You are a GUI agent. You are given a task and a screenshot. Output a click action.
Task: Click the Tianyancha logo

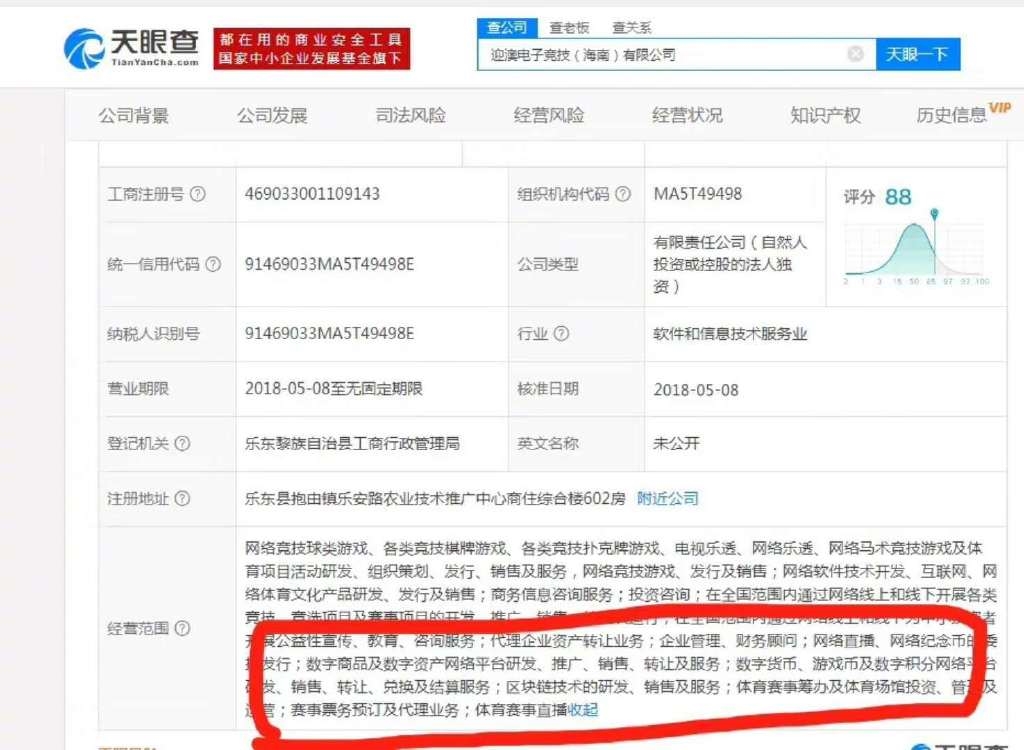coord(130,46)
